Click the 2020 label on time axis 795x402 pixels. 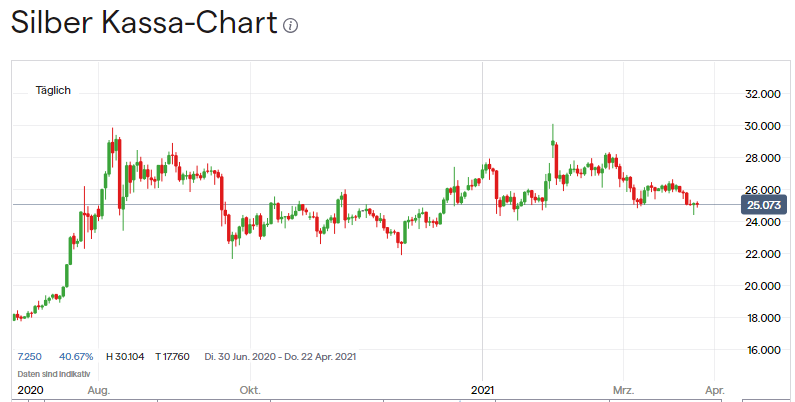point(32,389)
